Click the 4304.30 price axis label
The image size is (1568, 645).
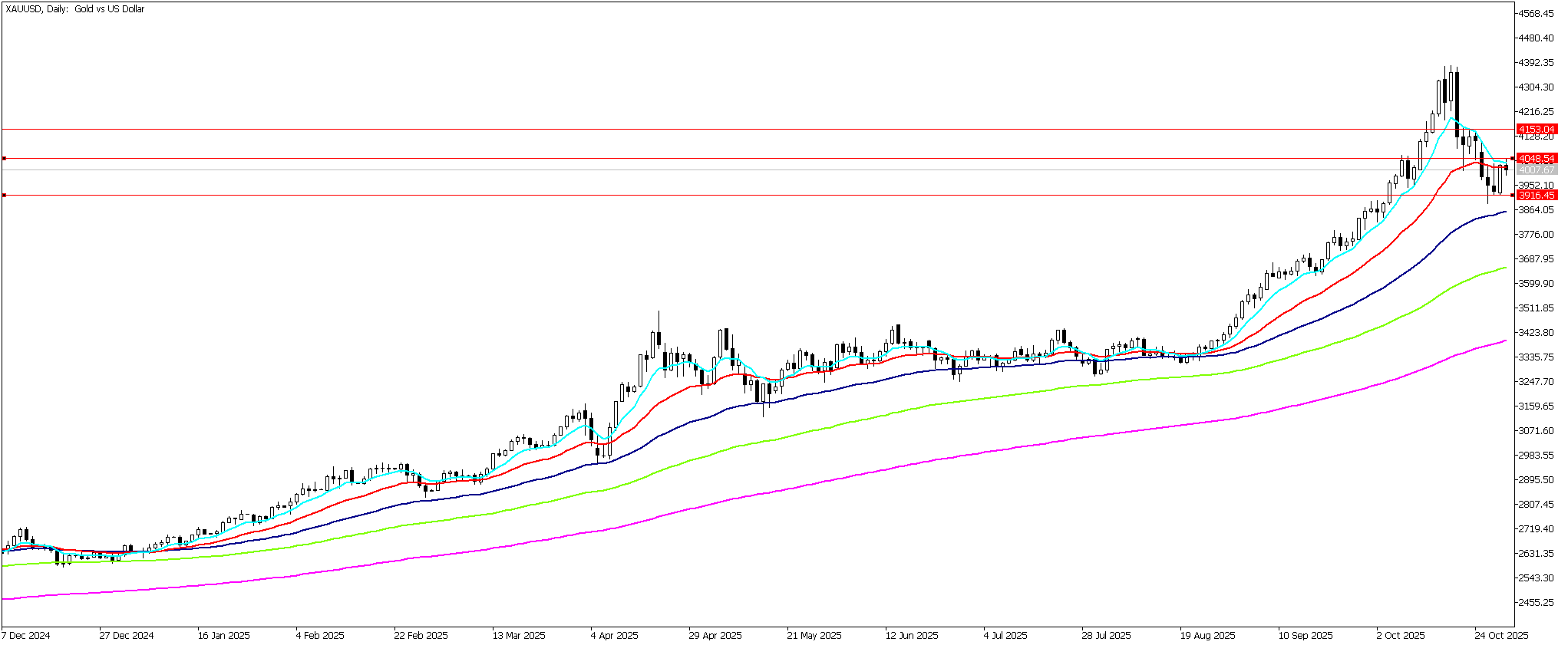(1536, 87)
